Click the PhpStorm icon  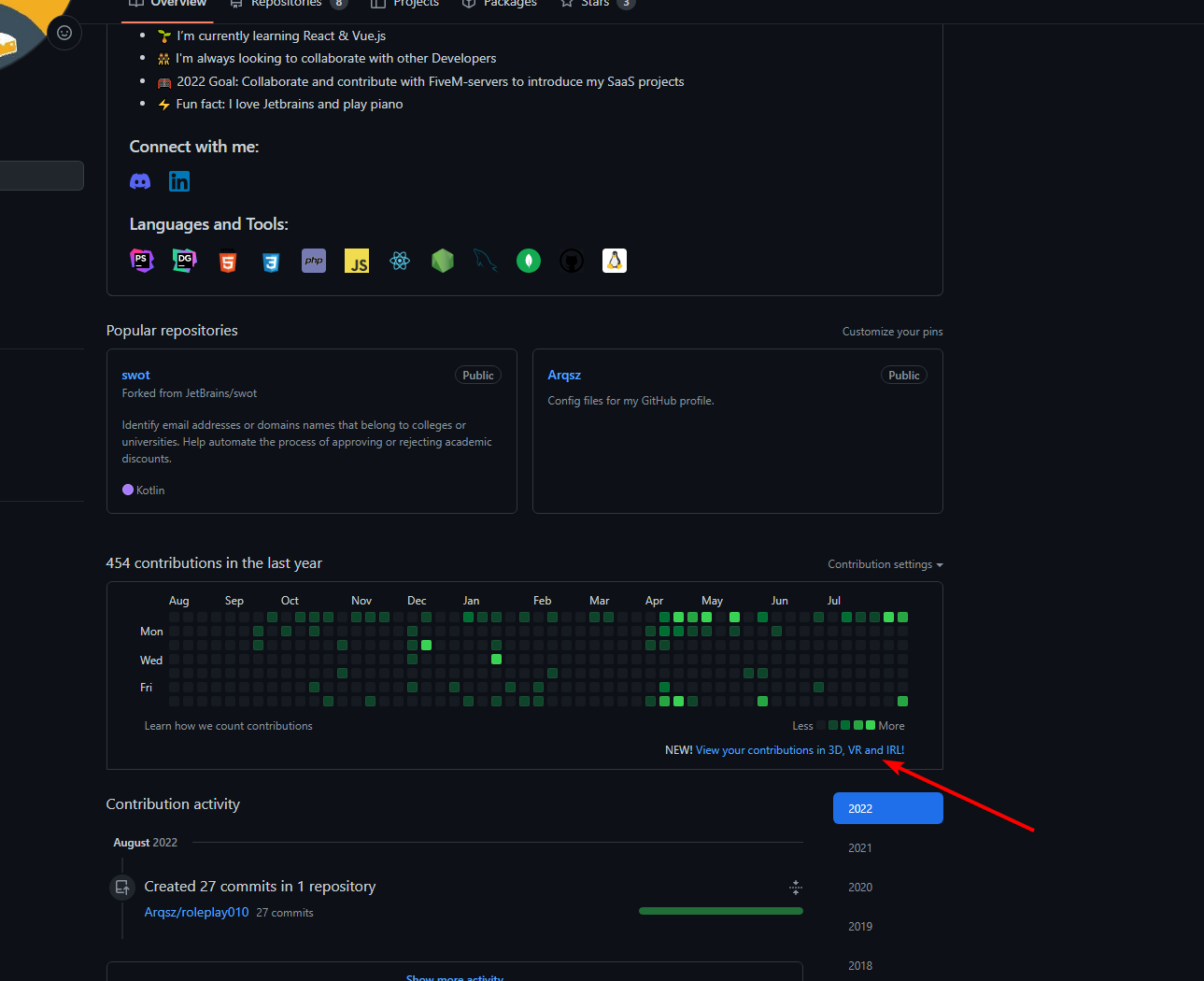(x=141, y=261)
